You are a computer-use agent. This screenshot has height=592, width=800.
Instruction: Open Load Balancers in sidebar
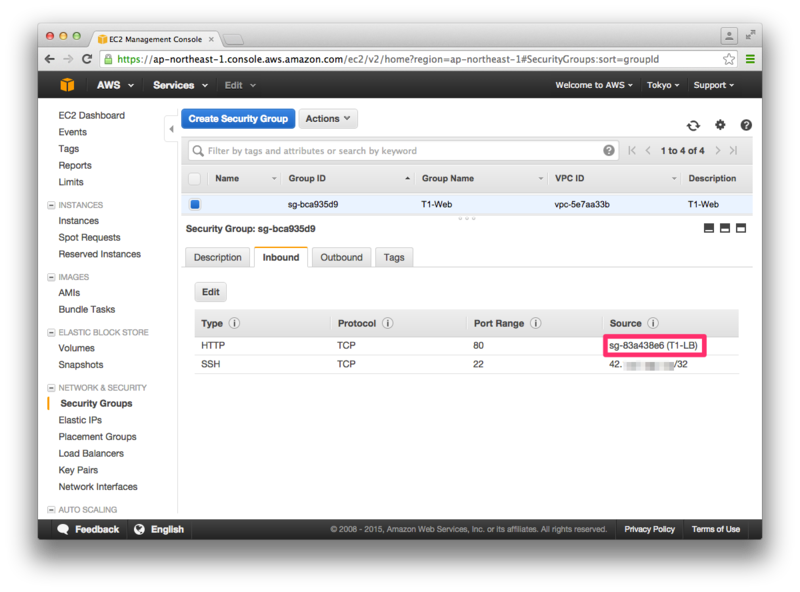(x=91, y=453)
